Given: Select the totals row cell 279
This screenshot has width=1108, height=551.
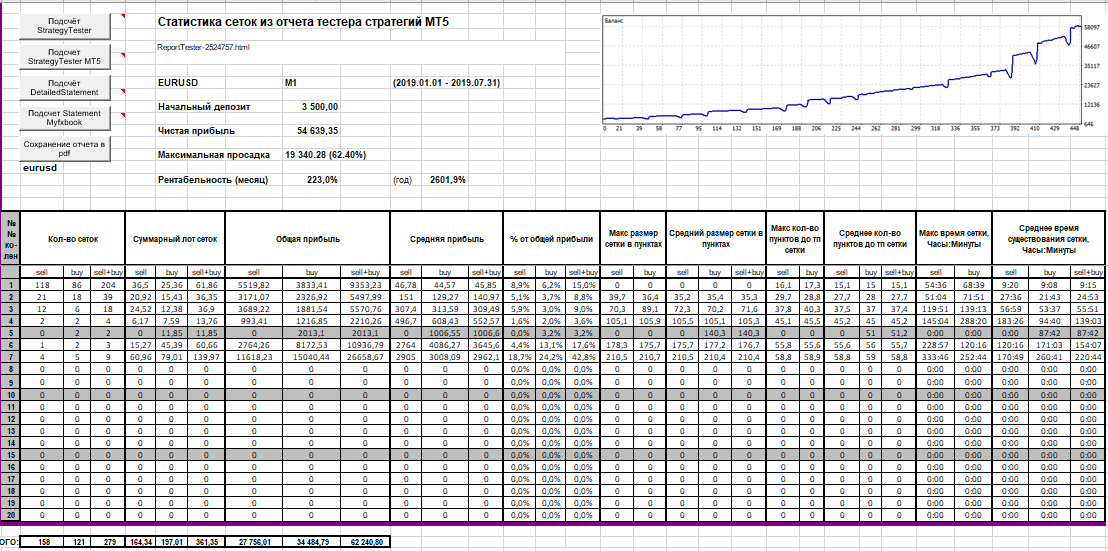Looking at the screenshot, I should (x=109, y=542).
